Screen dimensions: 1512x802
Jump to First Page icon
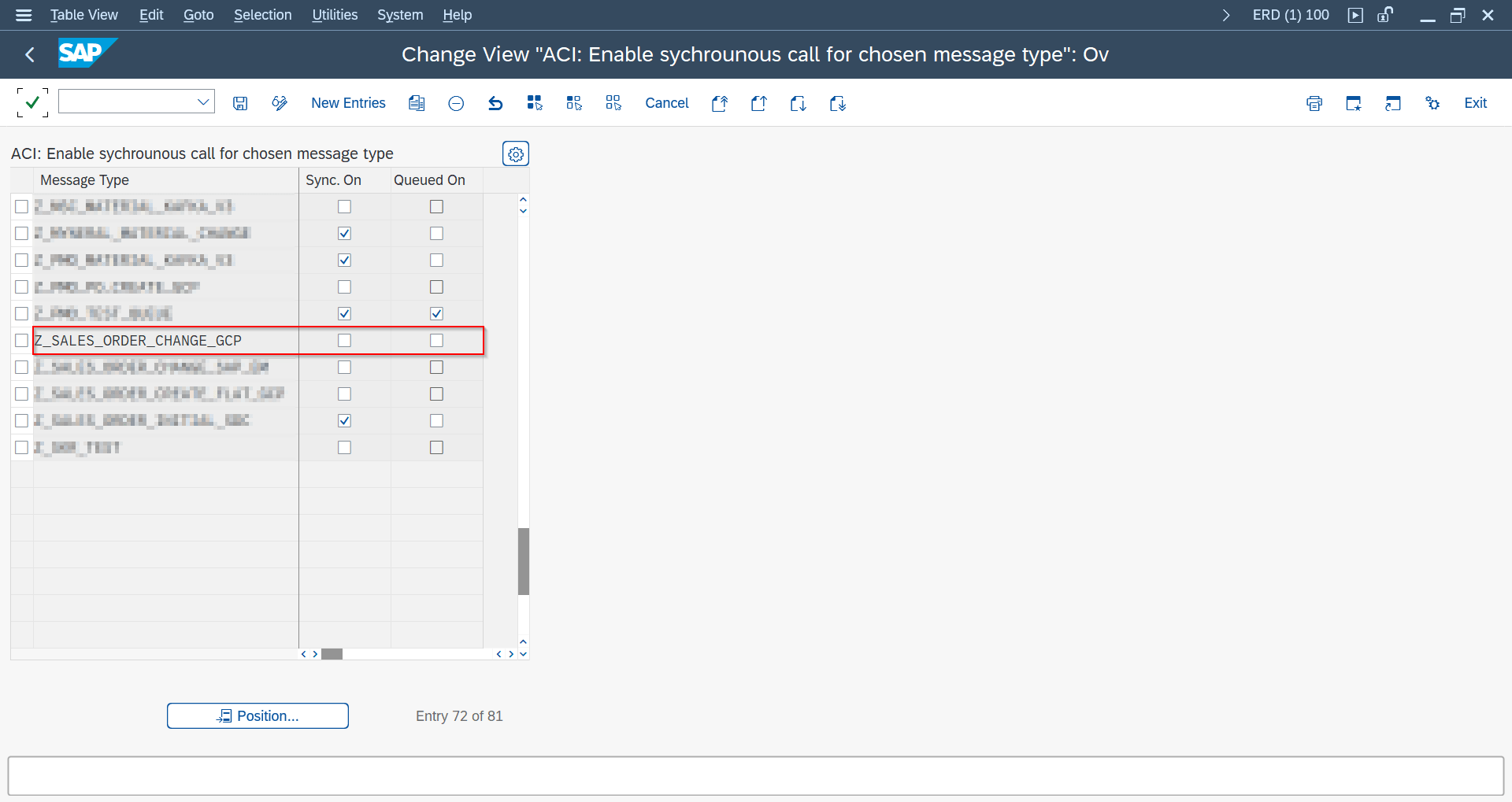click(x=720, y=103)
